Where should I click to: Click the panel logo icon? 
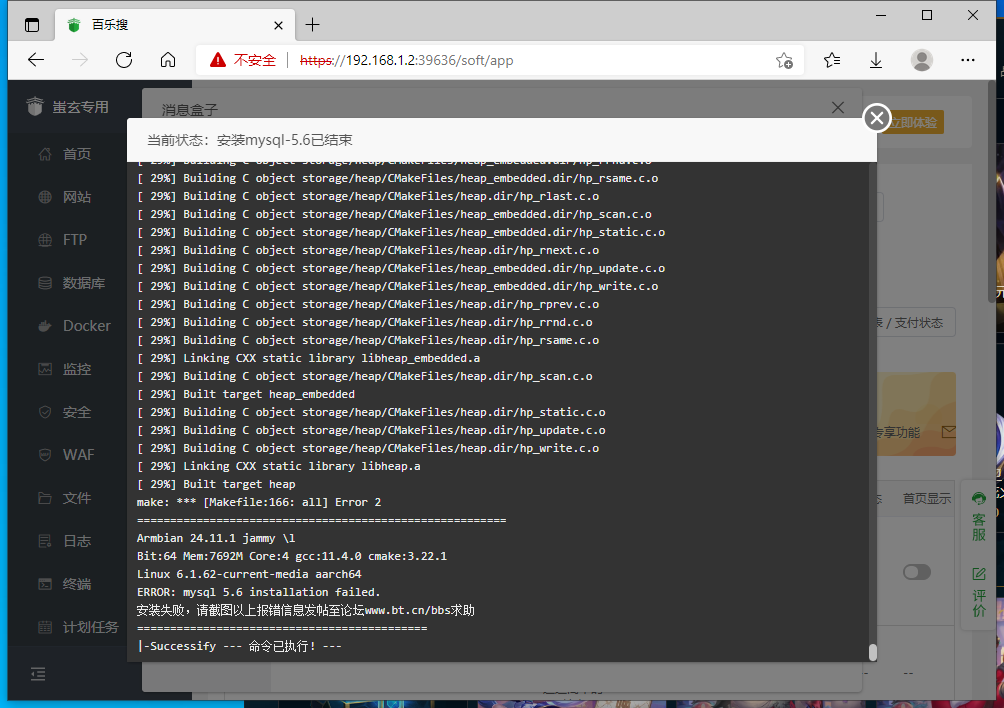pos(35,106)
